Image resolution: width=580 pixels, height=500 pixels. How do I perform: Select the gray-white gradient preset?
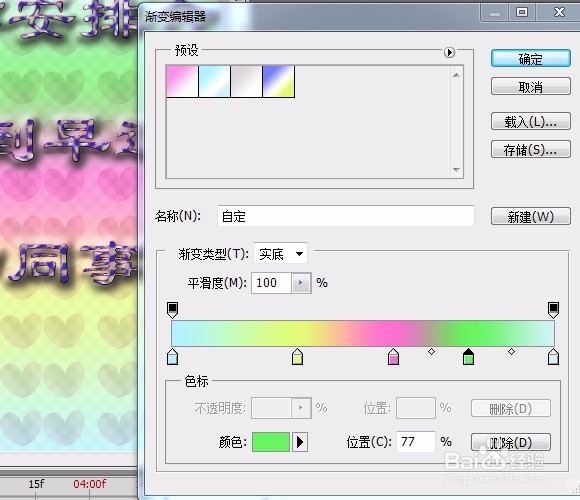click(x=246, y=81)
